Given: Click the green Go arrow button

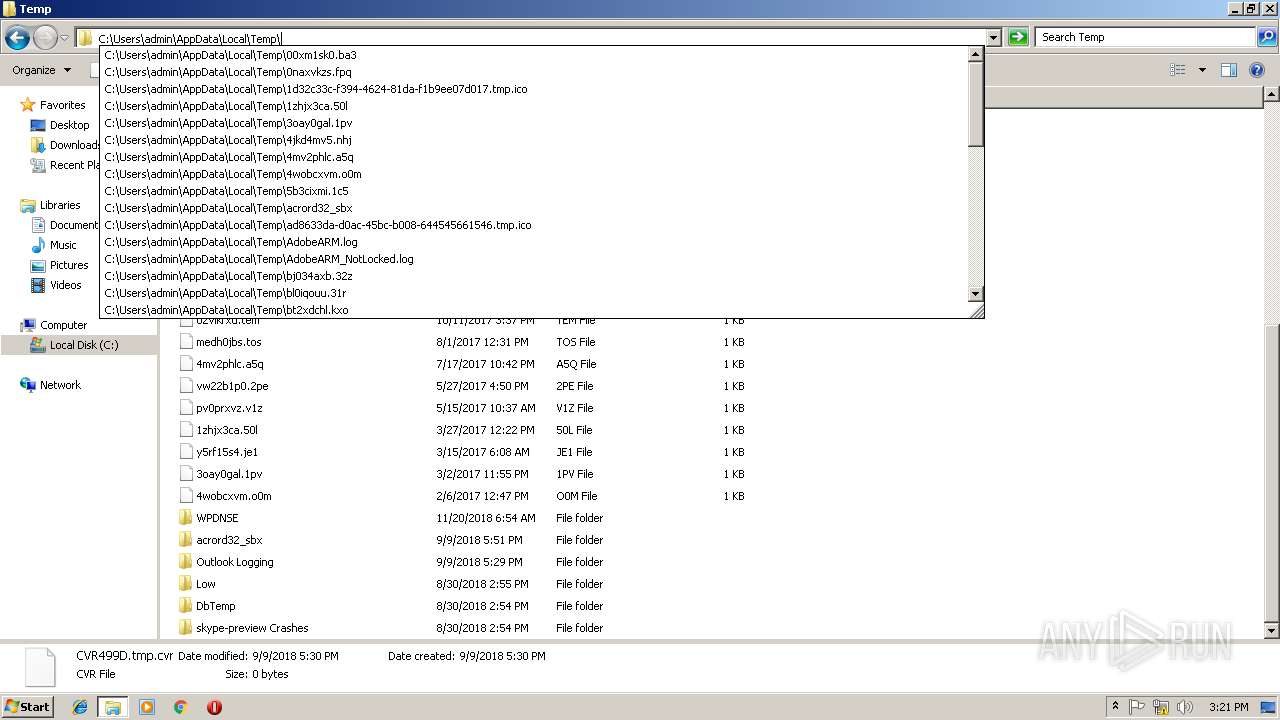Looking at the screenshot, I should (x=1018, y=37).
